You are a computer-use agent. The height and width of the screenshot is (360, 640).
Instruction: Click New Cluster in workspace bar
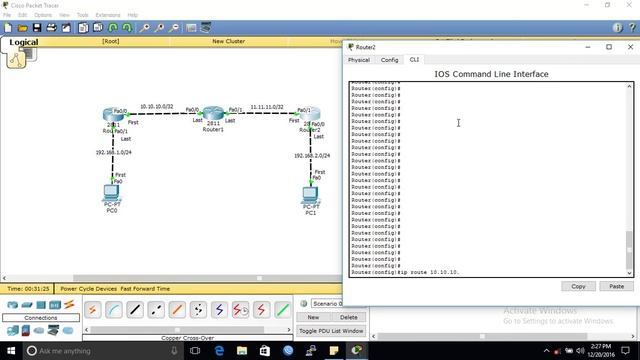coord(229,41)
